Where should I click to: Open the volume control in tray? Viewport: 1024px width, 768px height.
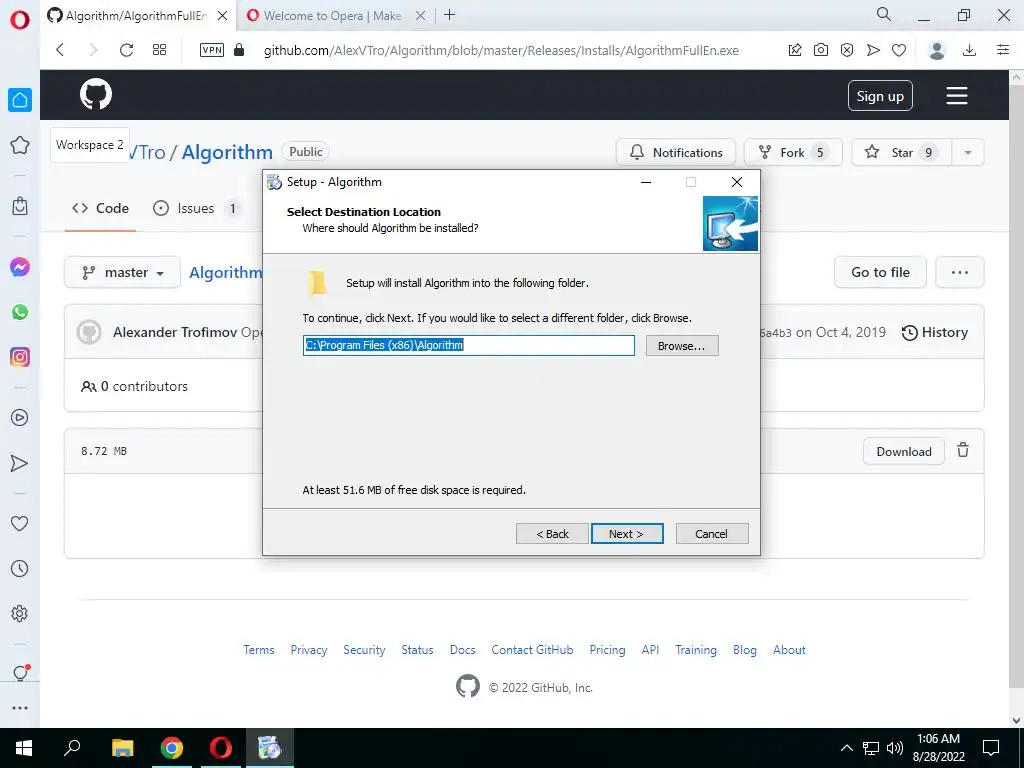(x=895, y=748)
